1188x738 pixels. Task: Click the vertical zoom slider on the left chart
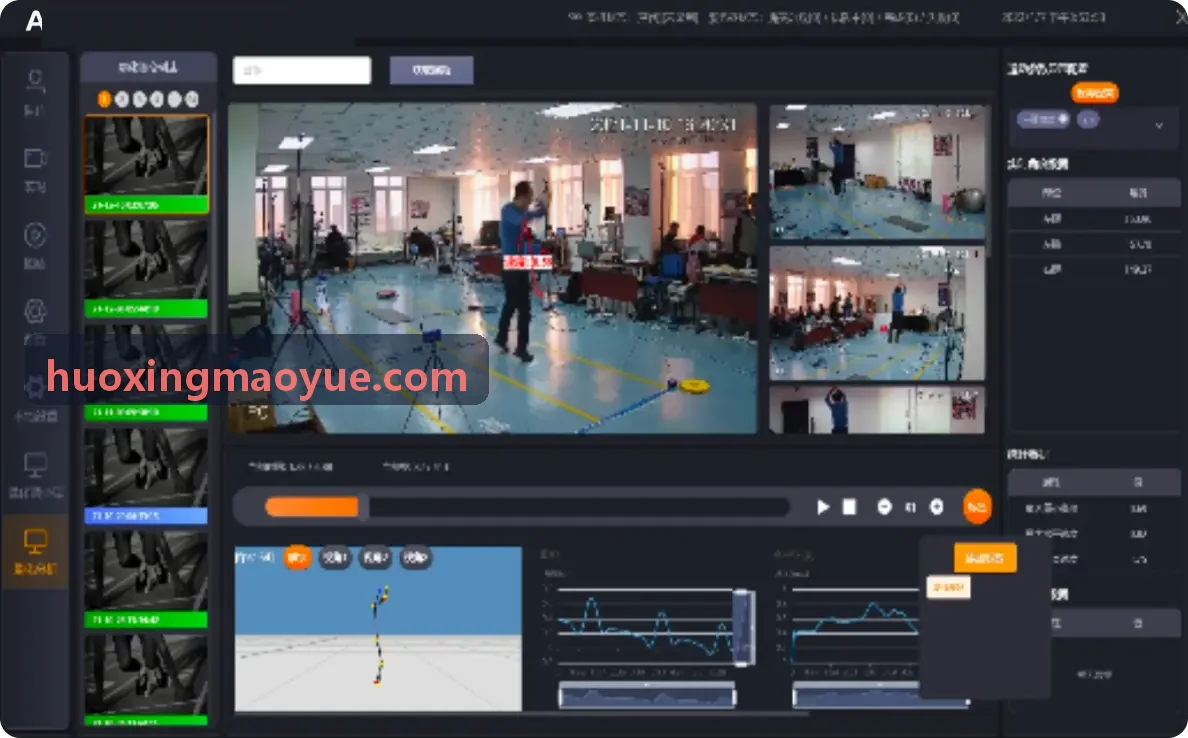pyautogui.click(x=744, y=627)
